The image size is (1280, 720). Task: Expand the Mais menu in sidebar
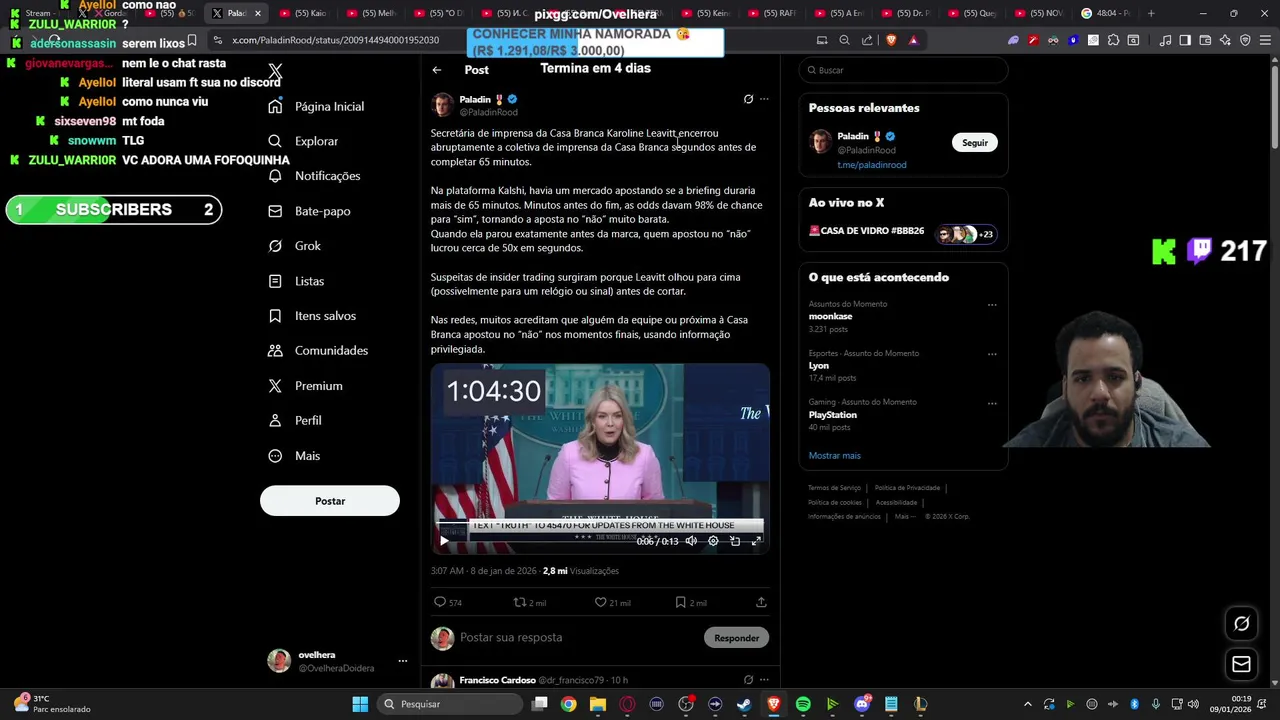[294, 456]
